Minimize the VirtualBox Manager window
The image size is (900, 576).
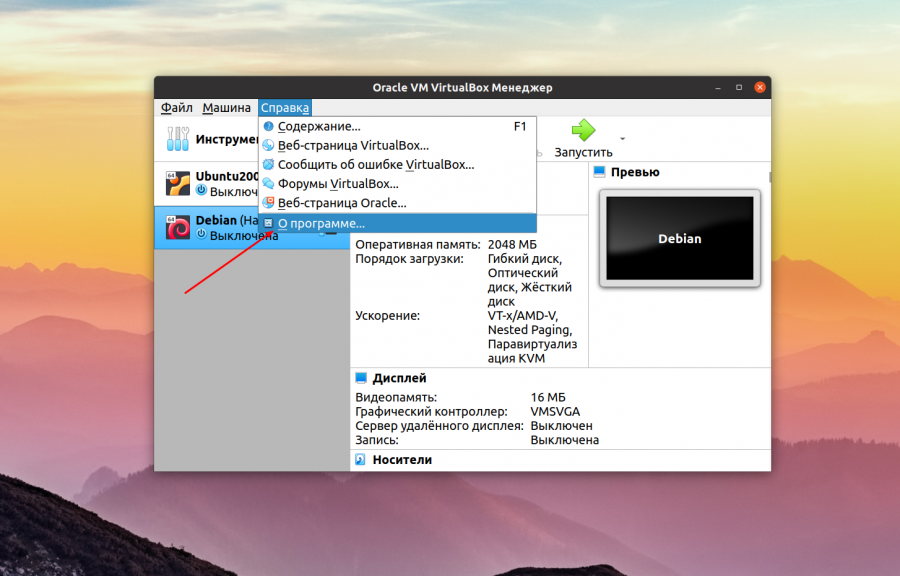717,88
